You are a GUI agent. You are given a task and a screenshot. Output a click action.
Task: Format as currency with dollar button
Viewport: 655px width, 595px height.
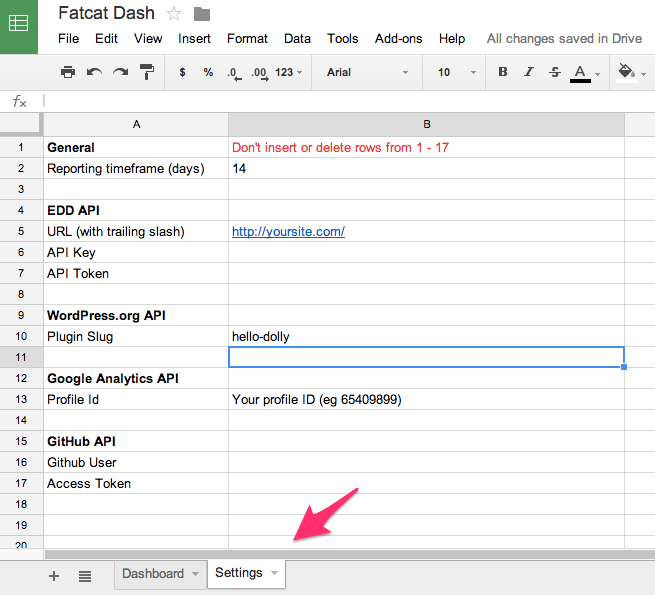tap(182, 72)
